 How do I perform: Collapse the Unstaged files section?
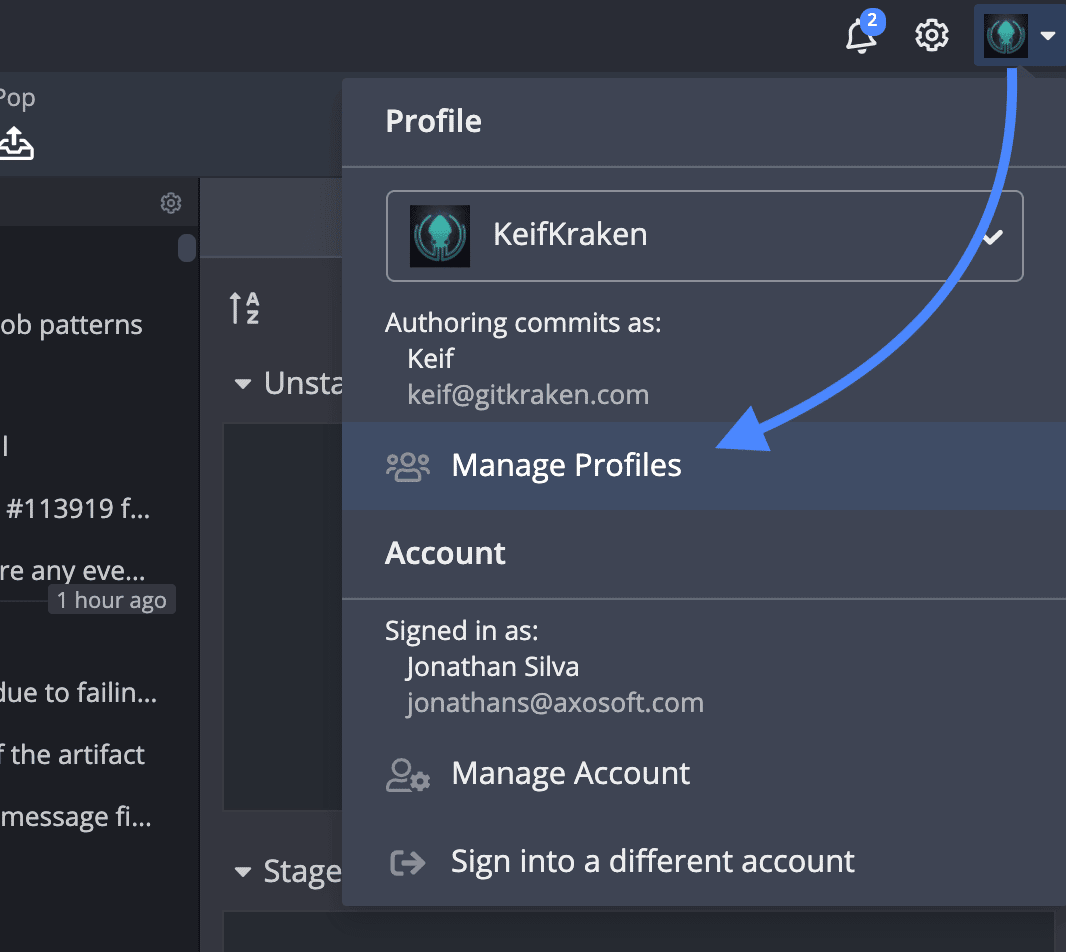(242, 384)
